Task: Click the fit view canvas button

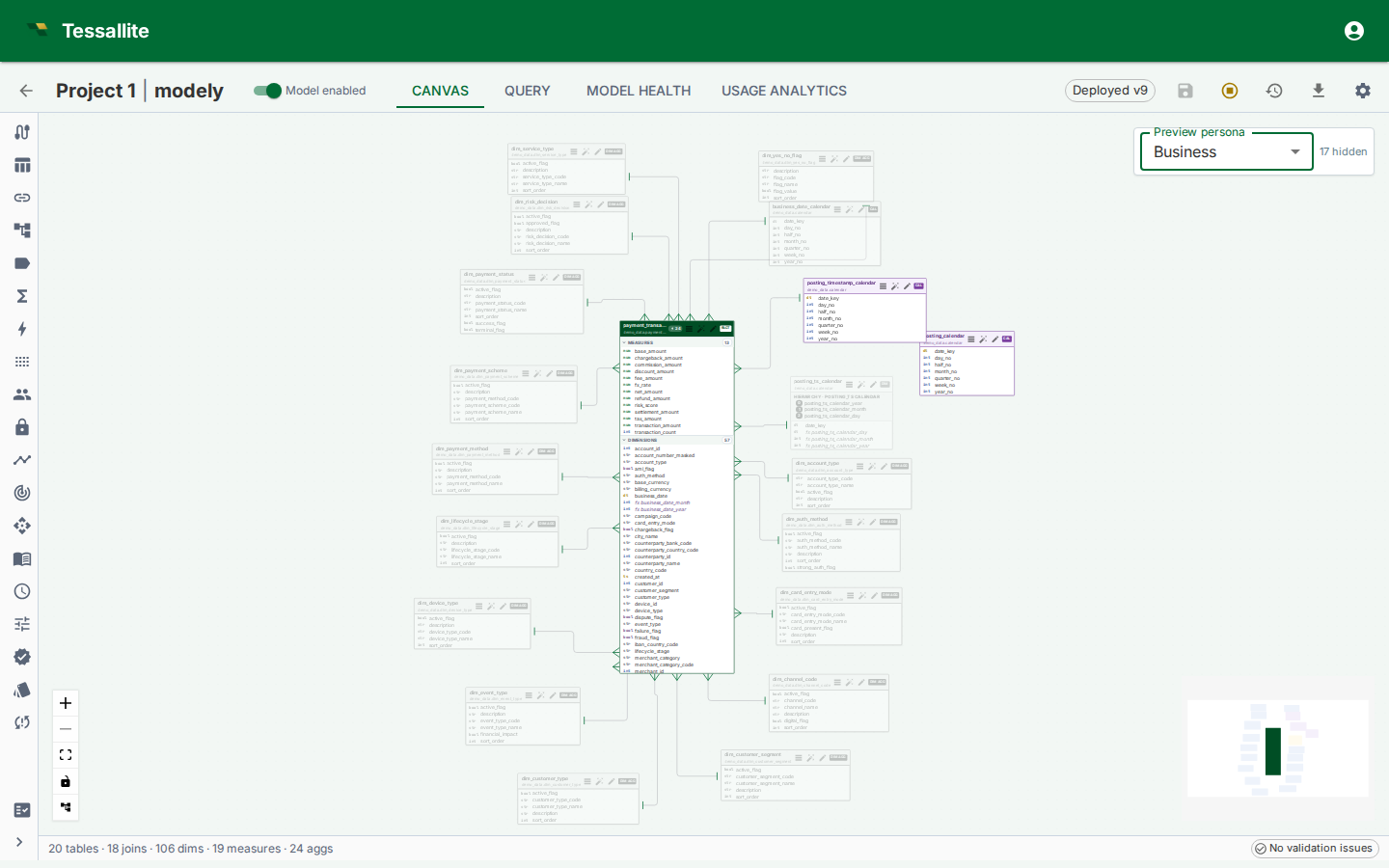Action: pos(66,755)
